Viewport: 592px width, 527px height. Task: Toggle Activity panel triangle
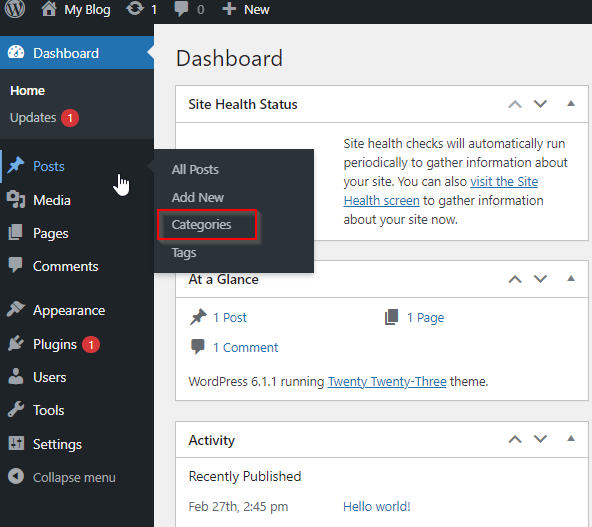point(571,439)
